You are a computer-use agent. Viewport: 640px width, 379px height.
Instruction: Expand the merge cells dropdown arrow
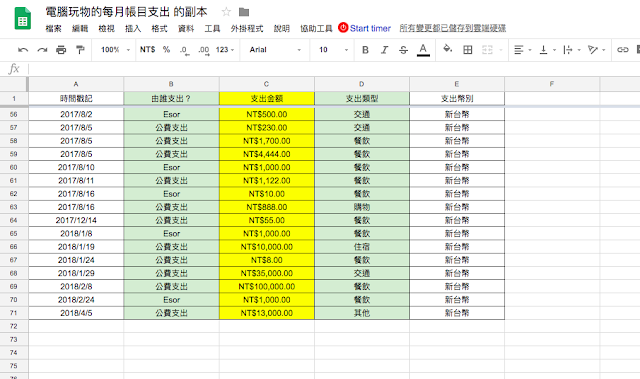[501, 50]
